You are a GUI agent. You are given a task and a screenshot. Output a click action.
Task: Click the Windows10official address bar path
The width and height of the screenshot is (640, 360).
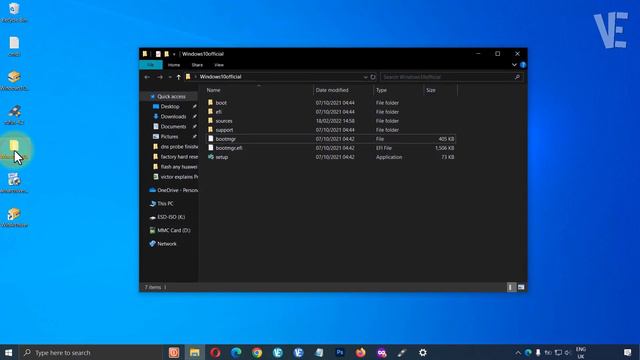click(x=220, y=77)
